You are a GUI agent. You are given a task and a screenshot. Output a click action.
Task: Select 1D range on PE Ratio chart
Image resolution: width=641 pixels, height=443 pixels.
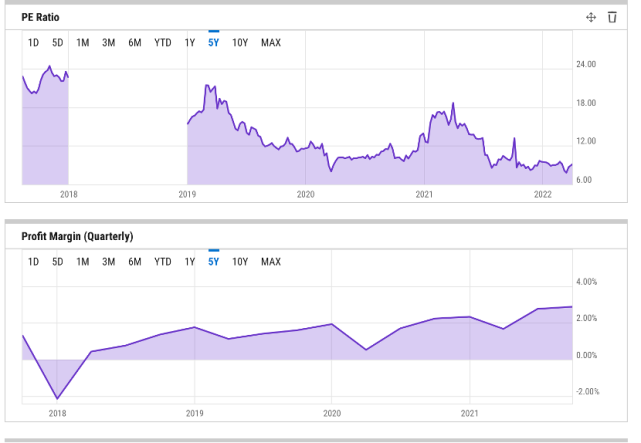pyautogui.click(x=33, y=43)
